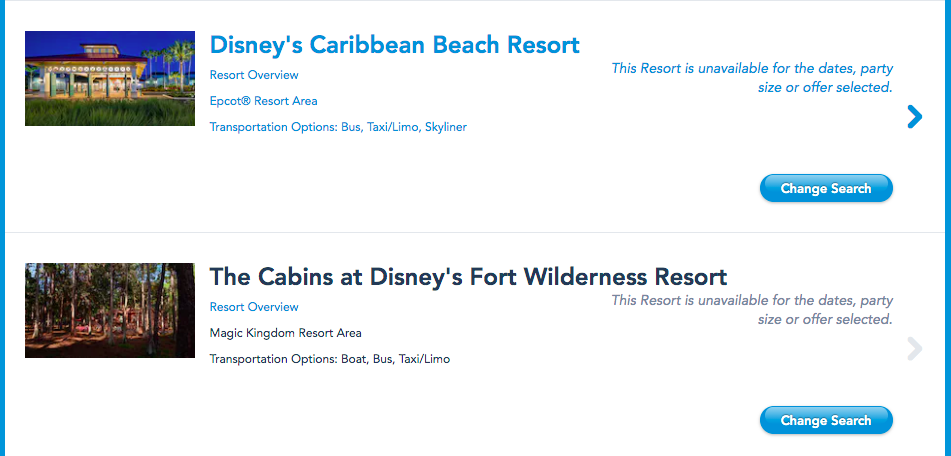Click the horizontal divider between the two resorts
This screenshot has width=951, height=456.
pos(475,232)
